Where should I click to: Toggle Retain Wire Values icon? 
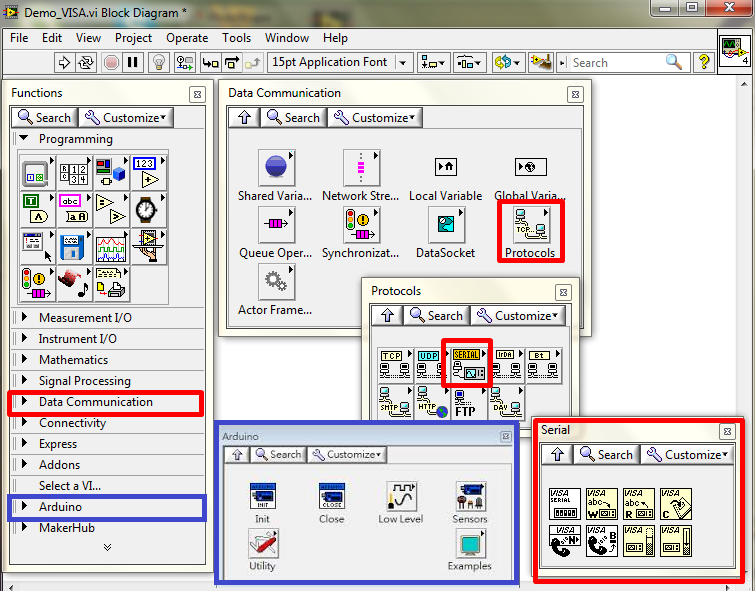coord(184,63)
